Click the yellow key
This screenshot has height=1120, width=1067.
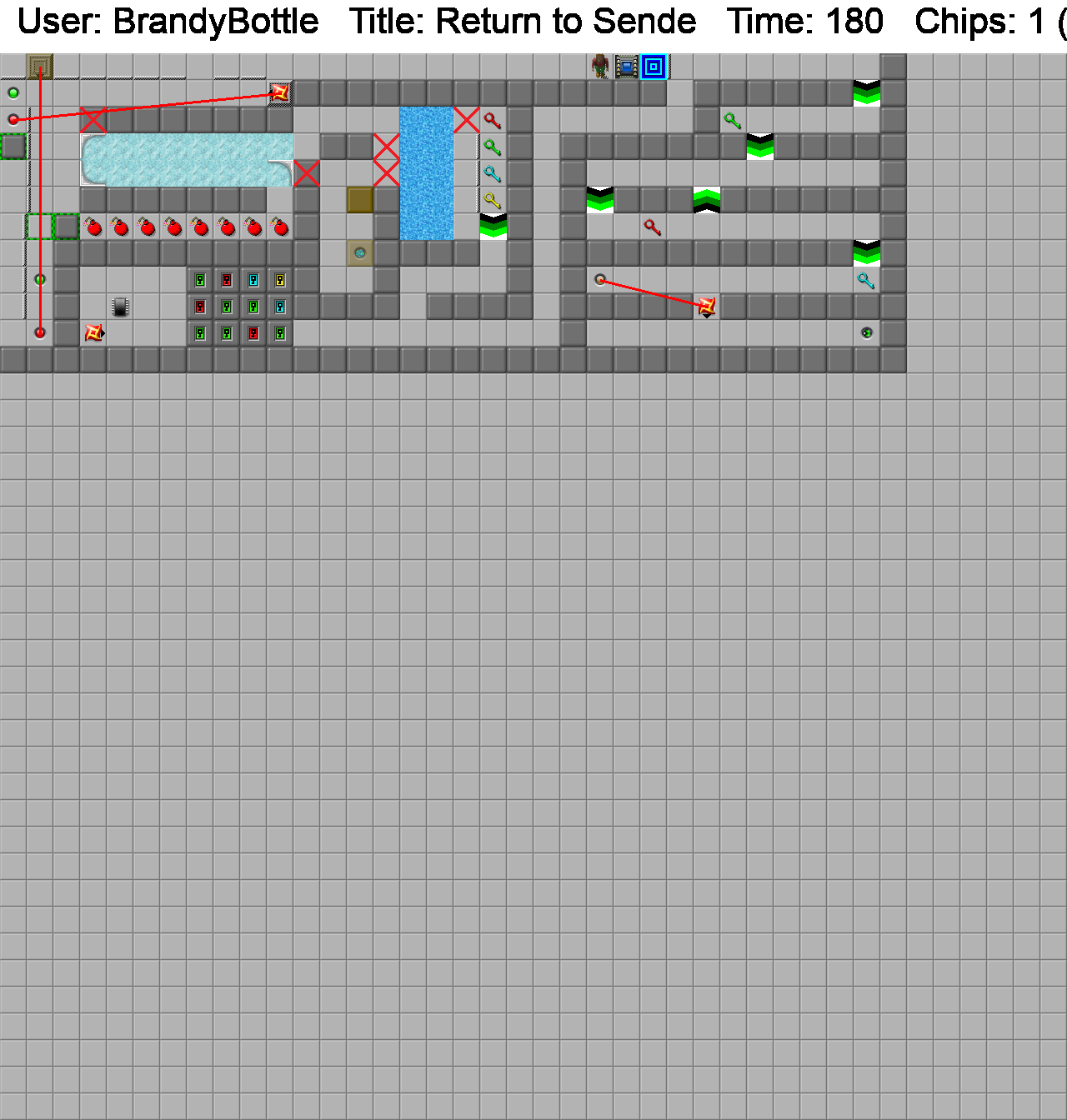[493, 201]
